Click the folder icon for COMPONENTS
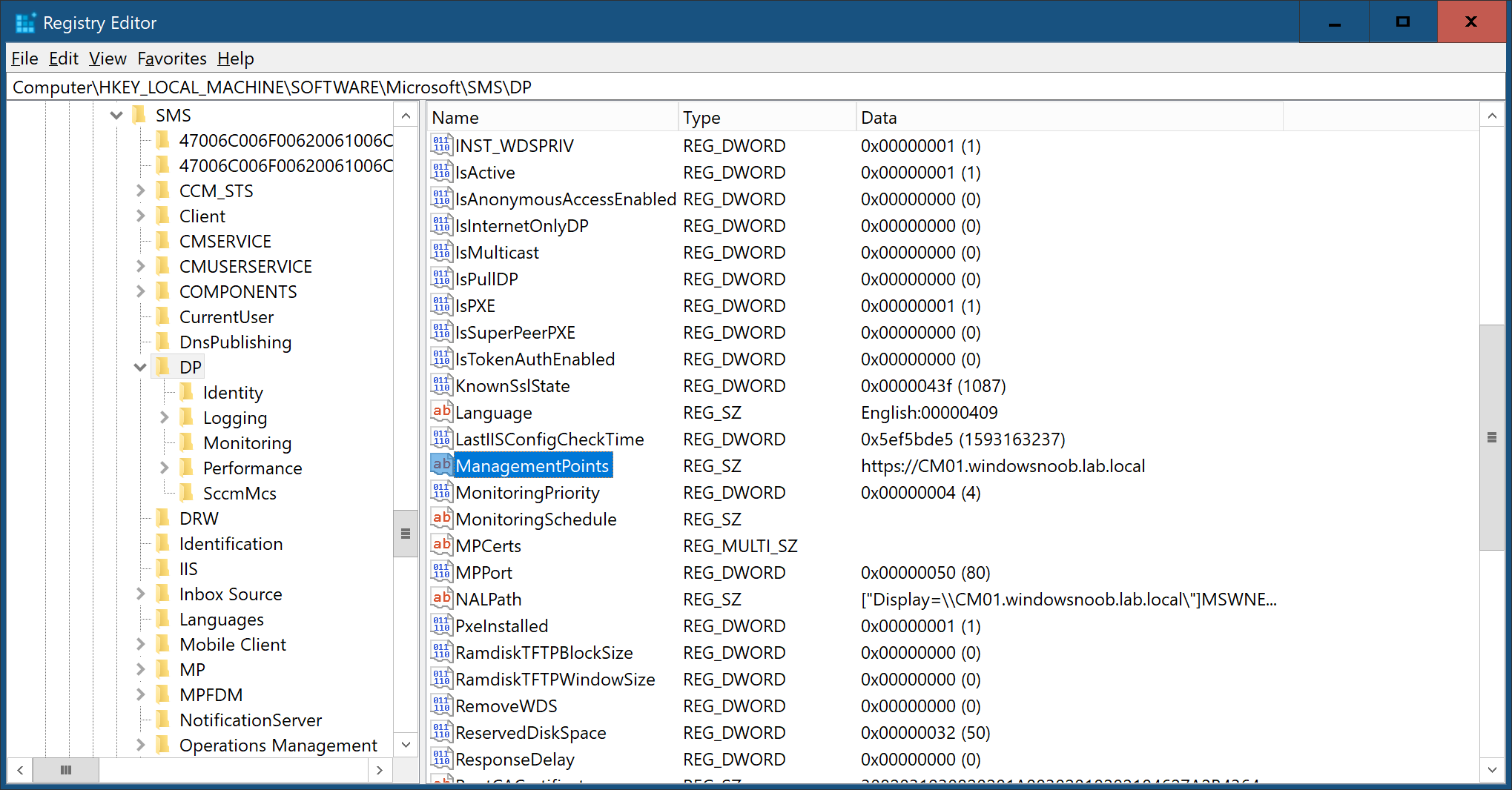This screenshot has height=790, width=1512. (163, 291)
